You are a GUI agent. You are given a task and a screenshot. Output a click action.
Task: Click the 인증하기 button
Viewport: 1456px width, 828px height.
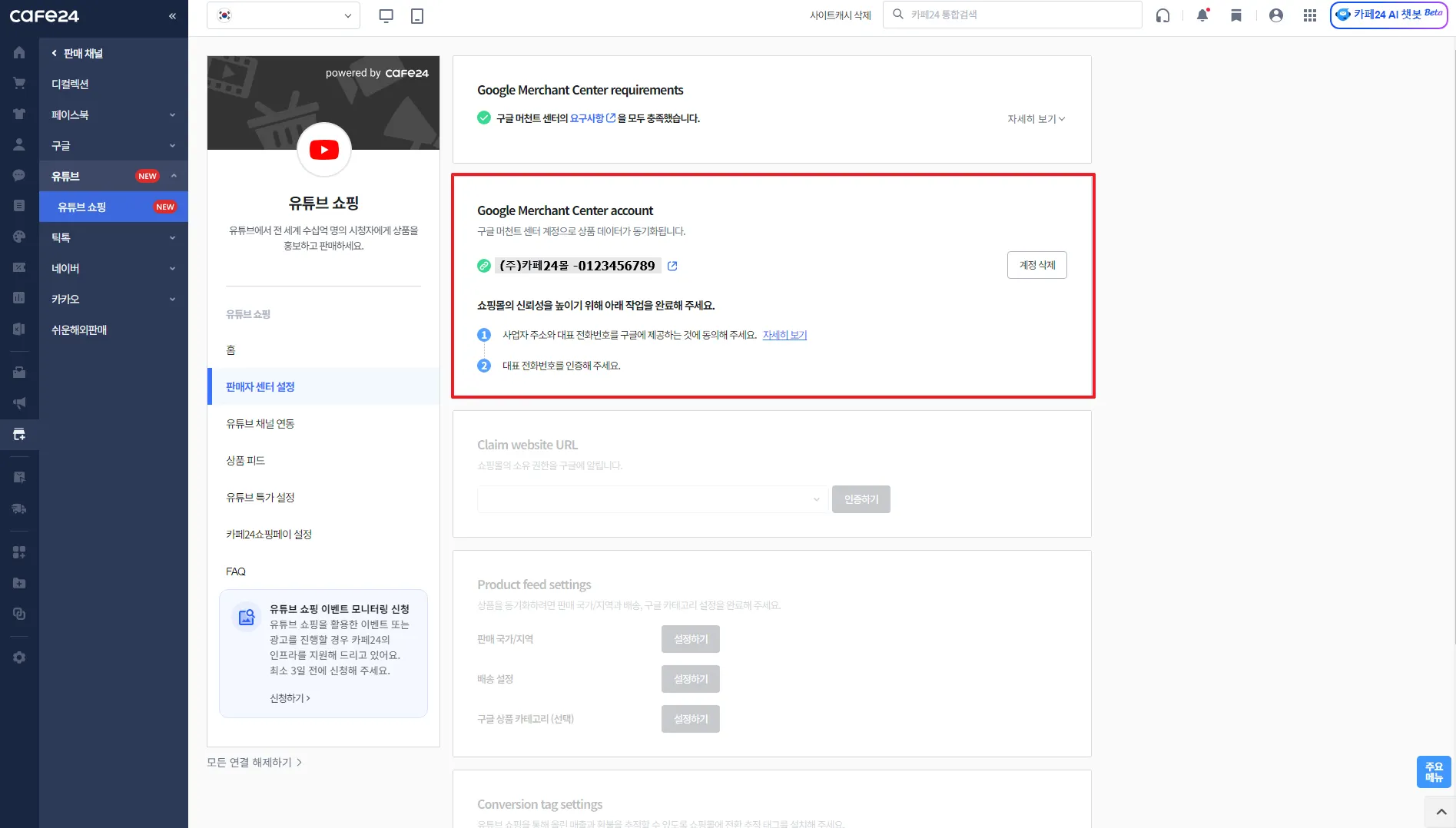pos(861,499)
